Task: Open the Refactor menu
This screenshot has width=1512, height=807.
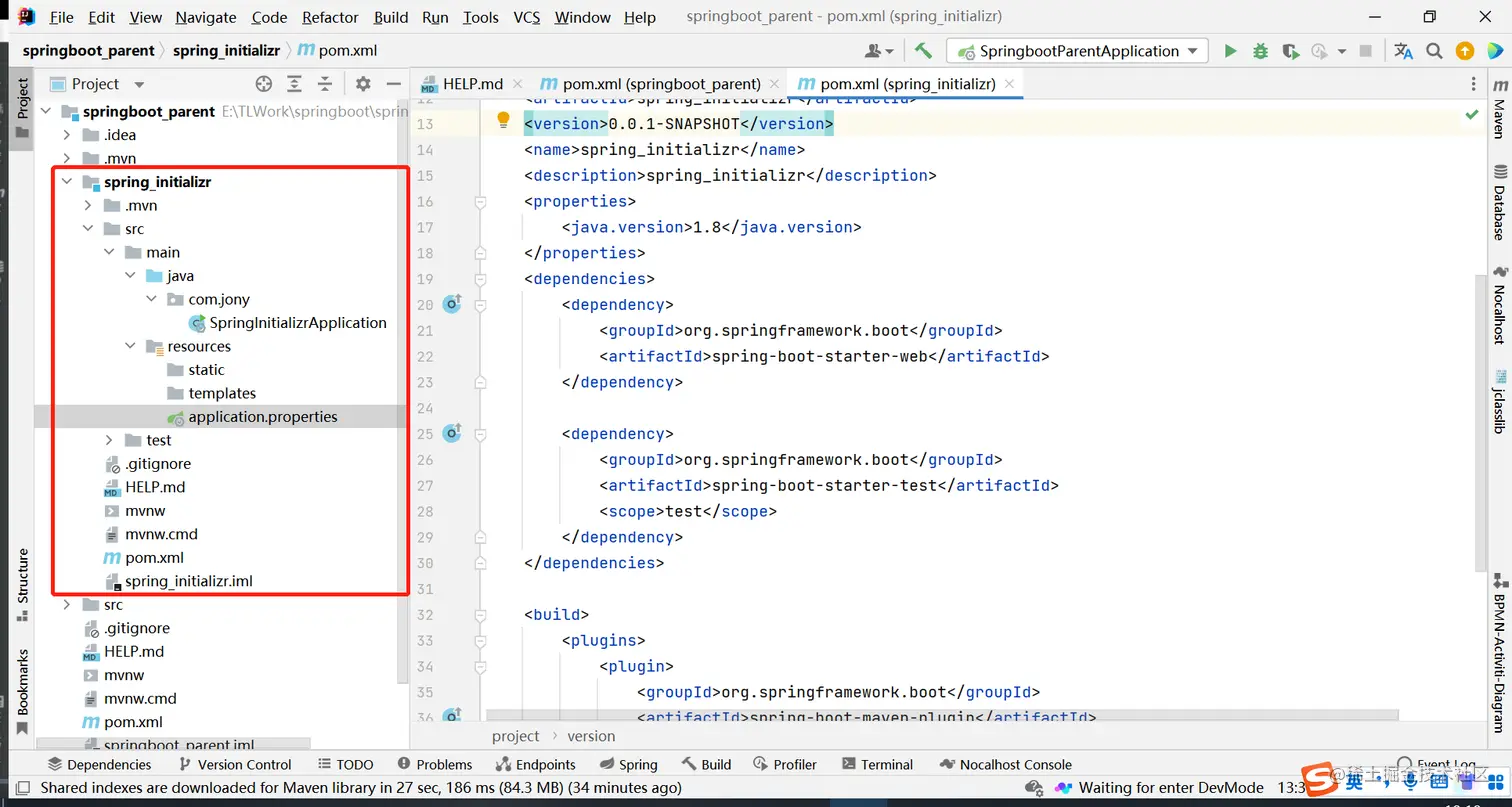Action: (330, 17)
